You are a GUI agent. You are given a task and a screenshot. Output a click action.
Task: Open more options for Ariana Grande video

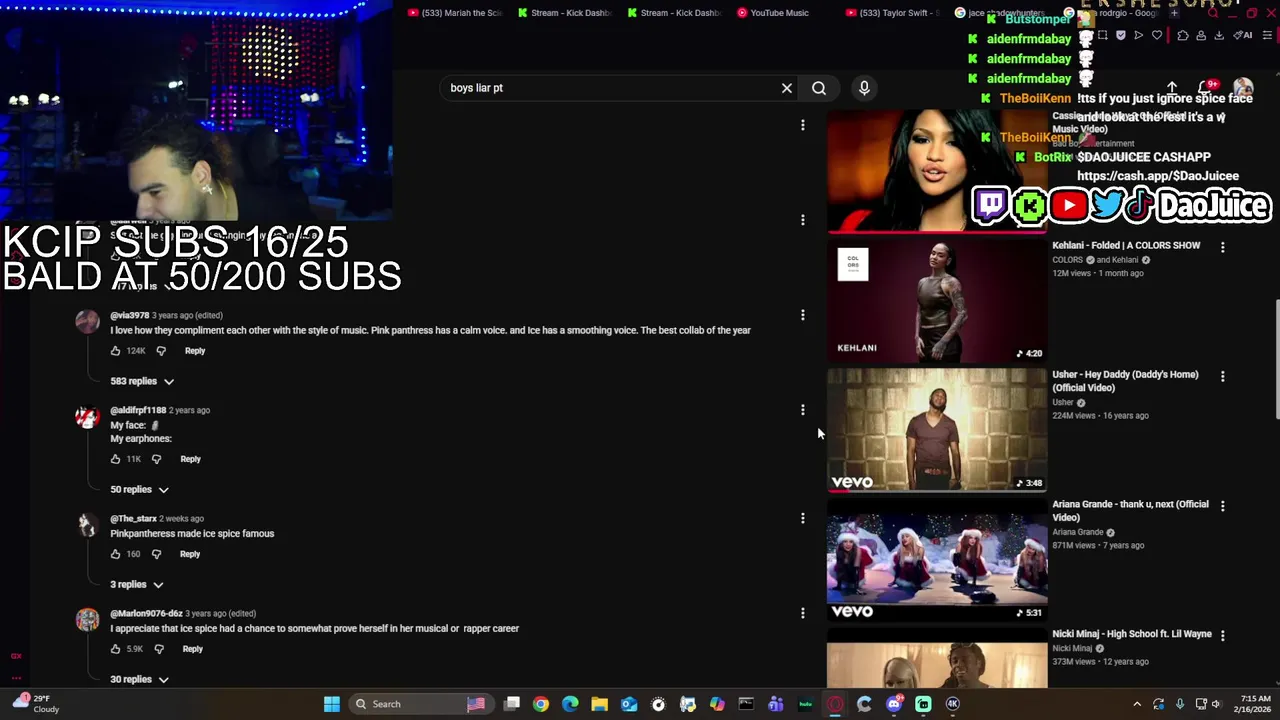pyautogui.click(x=1222, y=506)
